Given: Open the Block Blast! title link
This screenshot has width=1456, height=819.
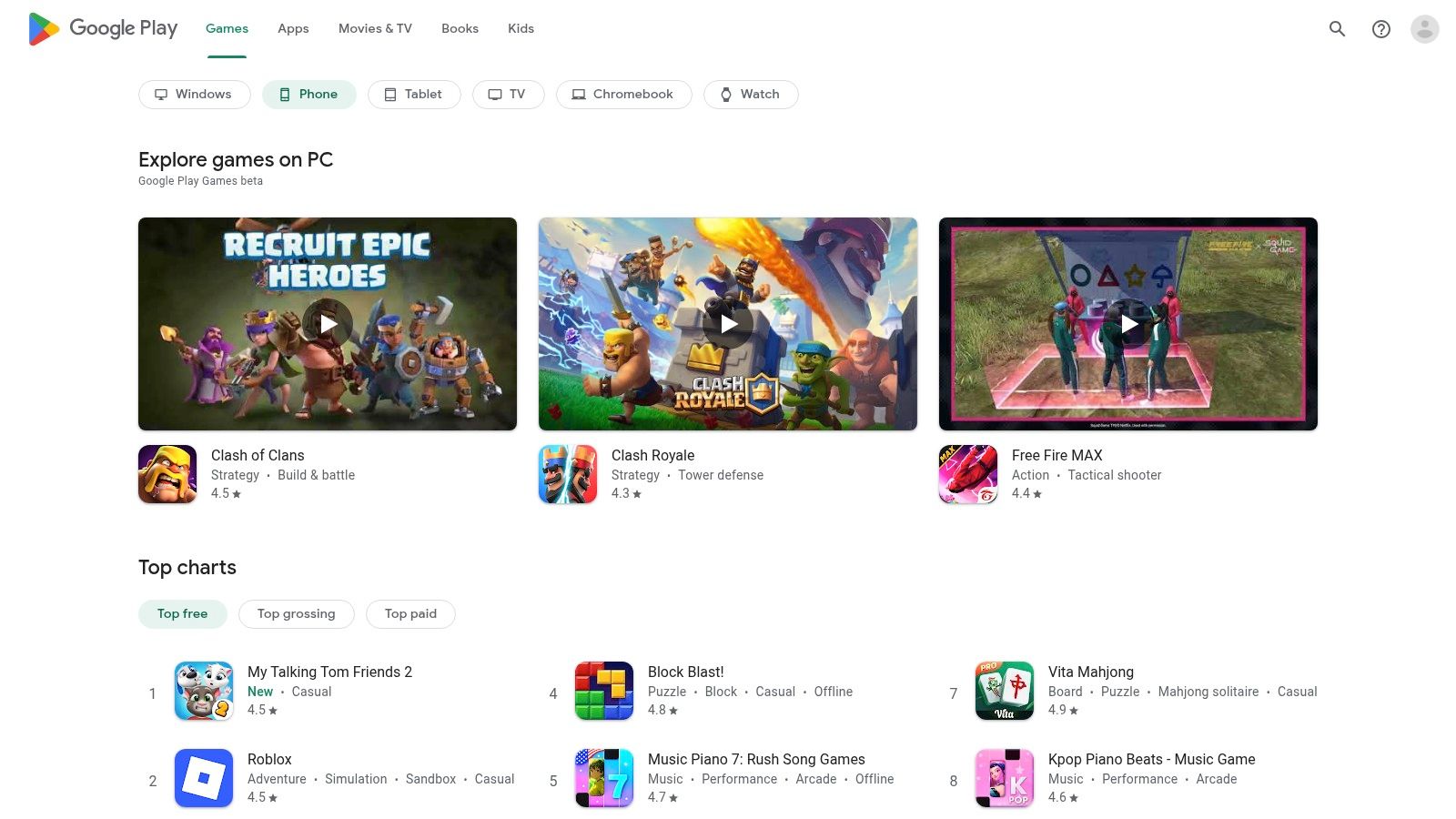Looking at the screenshot, I should coord(686,672).
